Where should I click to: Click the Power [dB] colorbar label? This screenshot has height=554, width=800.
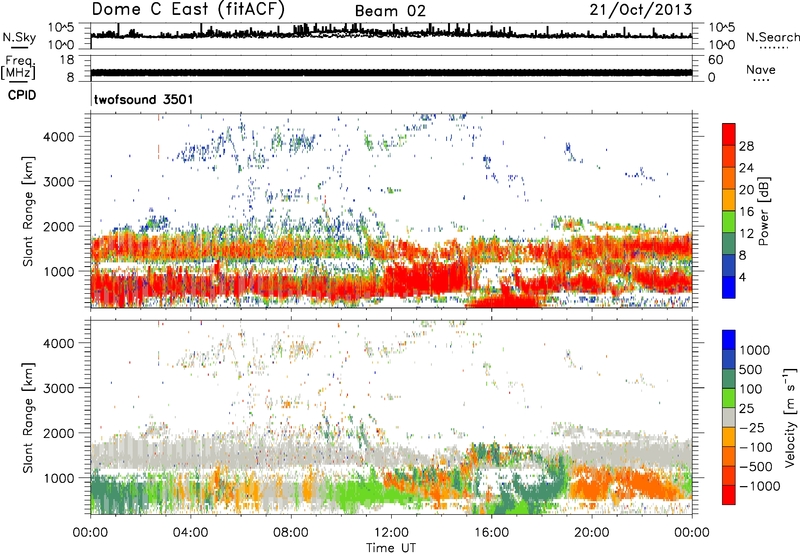[x=764, y=211]
